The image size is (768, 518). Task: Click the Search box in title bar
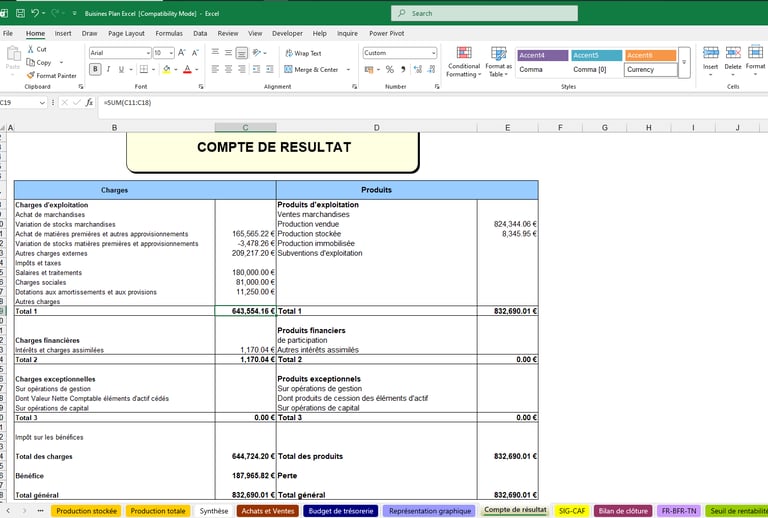click(x=484, y=13)
